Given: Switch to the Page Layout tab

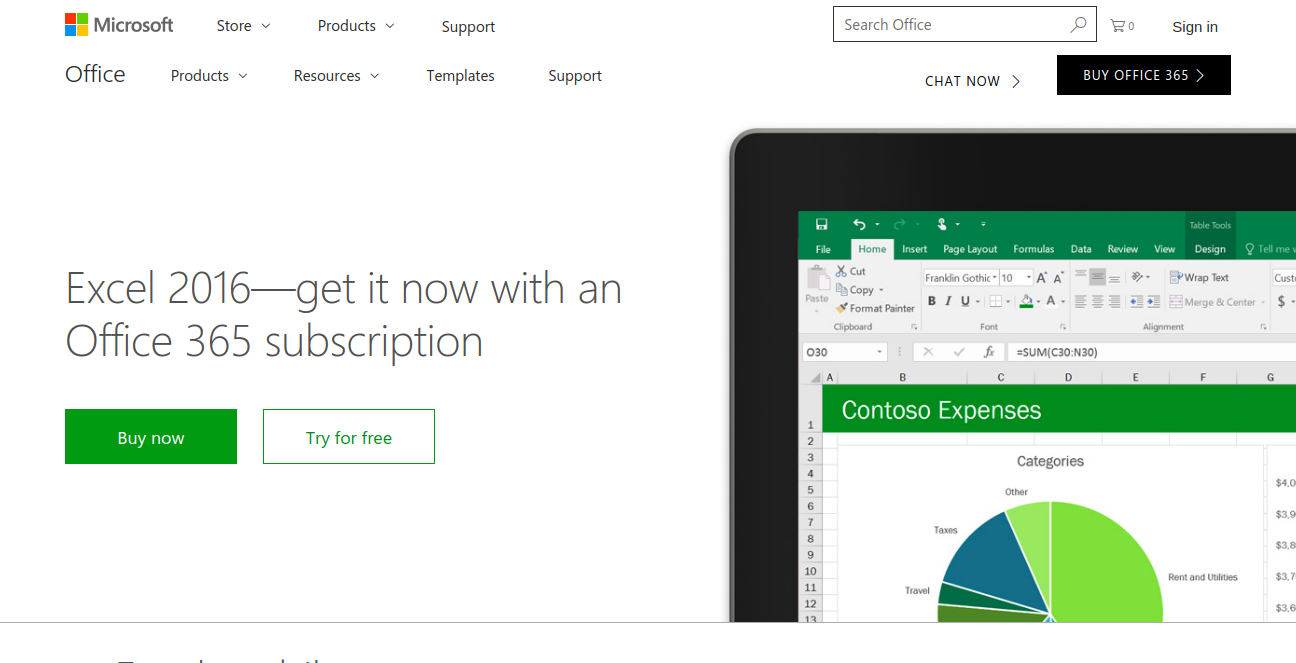Looking at the screenshot, I should pyautogui.click(x=970, y=249).
